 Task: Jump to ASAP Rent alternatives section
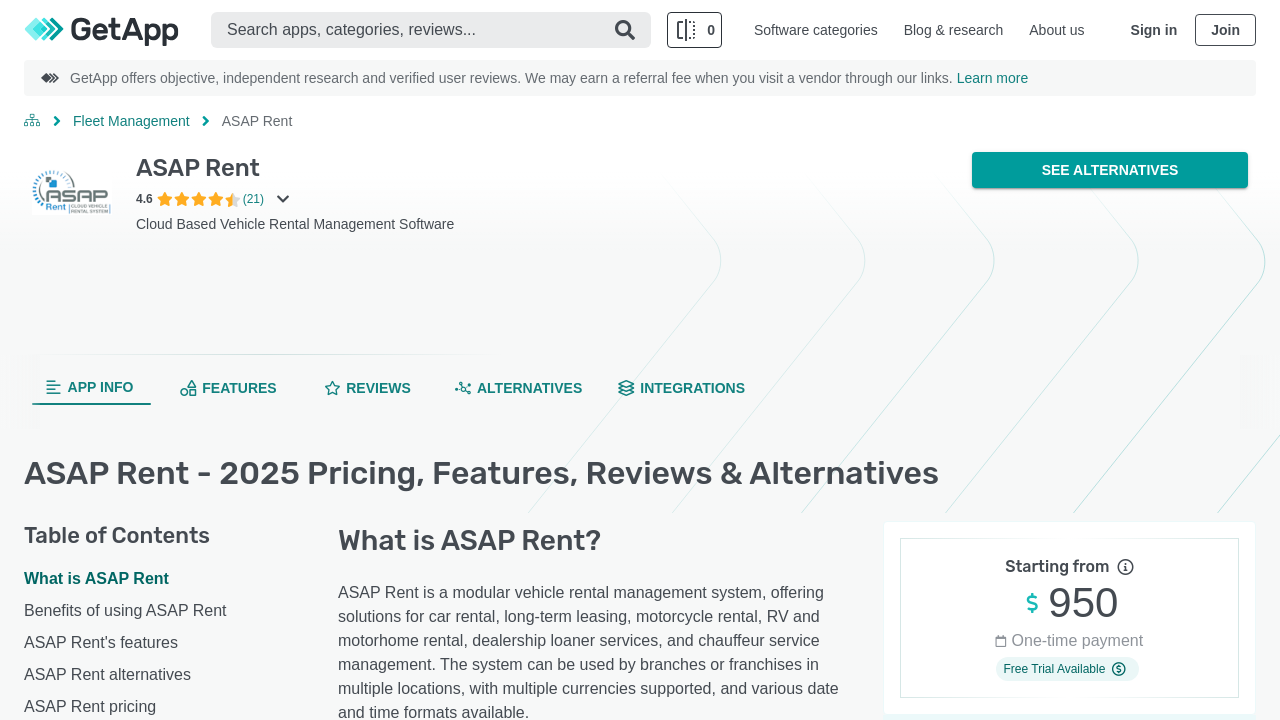107,675
